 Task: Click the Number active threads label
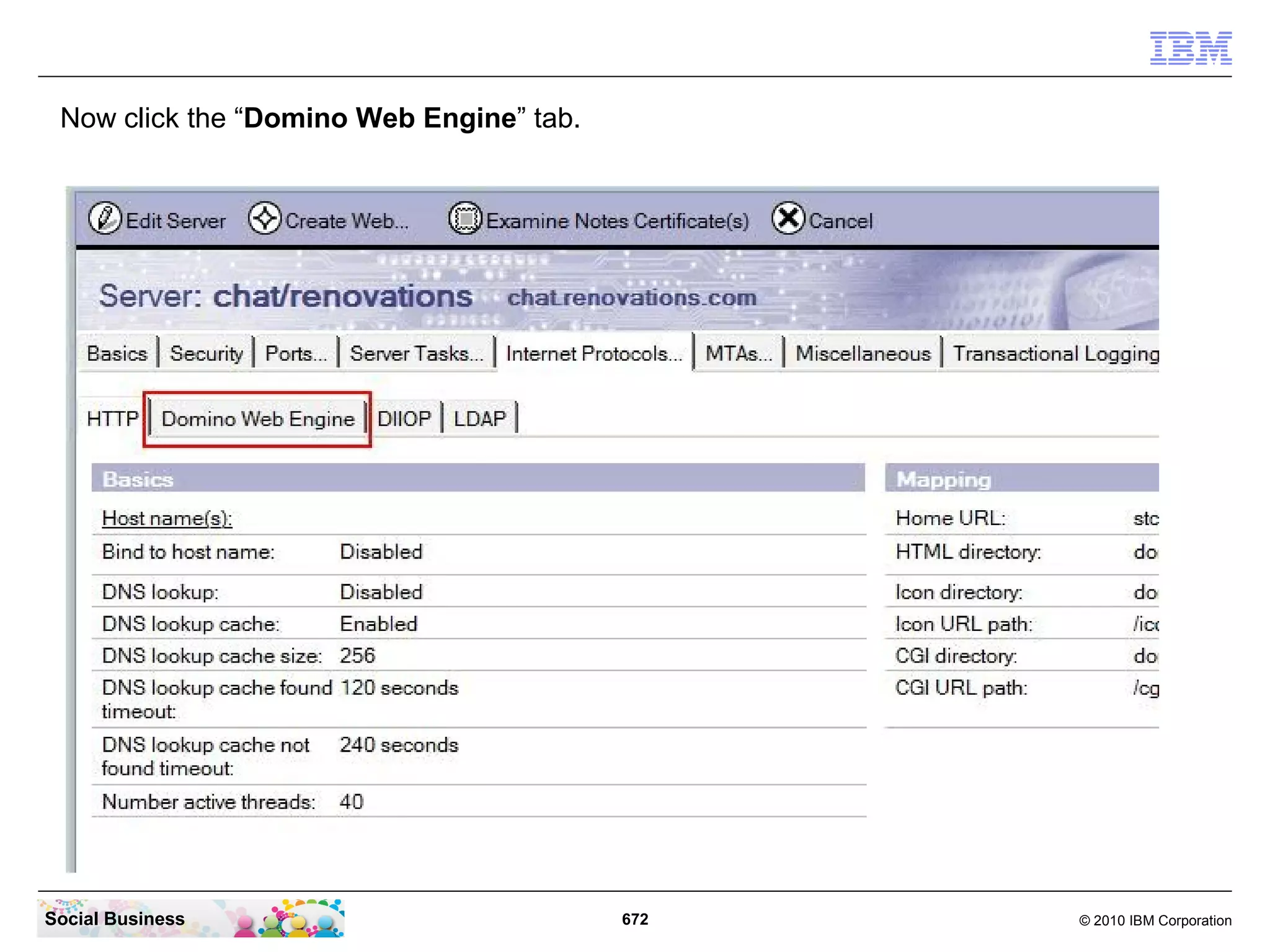[x=209, y=802]
